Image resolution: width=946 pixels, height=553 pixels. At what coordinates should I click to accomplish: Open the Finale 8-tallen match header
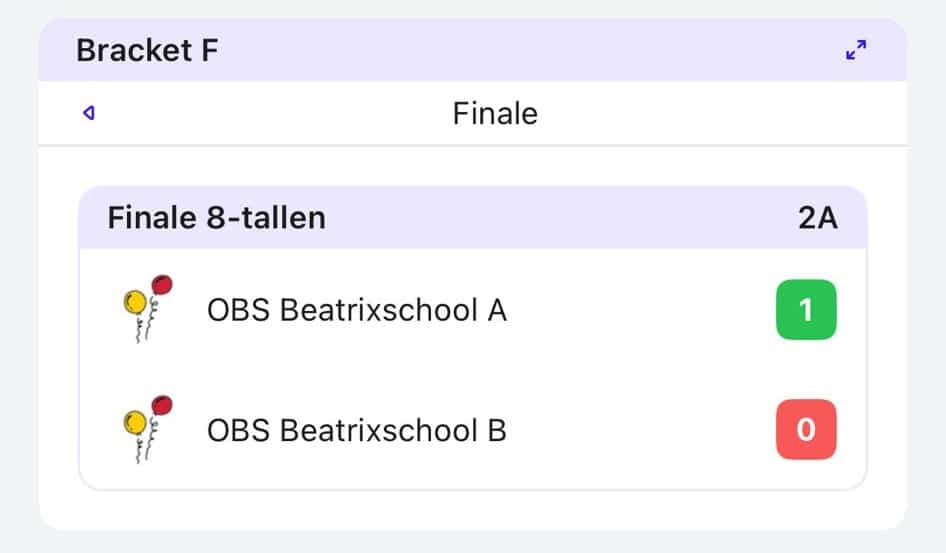[x=216, y=217]
